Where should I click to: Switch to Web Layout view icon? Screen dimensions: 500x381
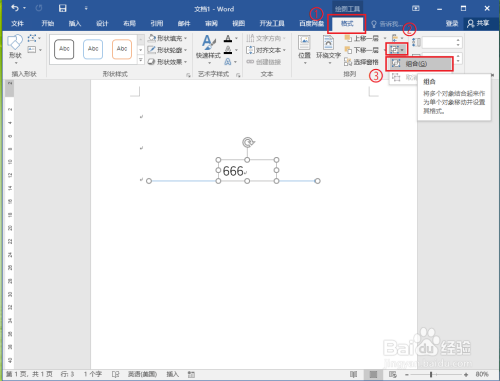[393, 374]
